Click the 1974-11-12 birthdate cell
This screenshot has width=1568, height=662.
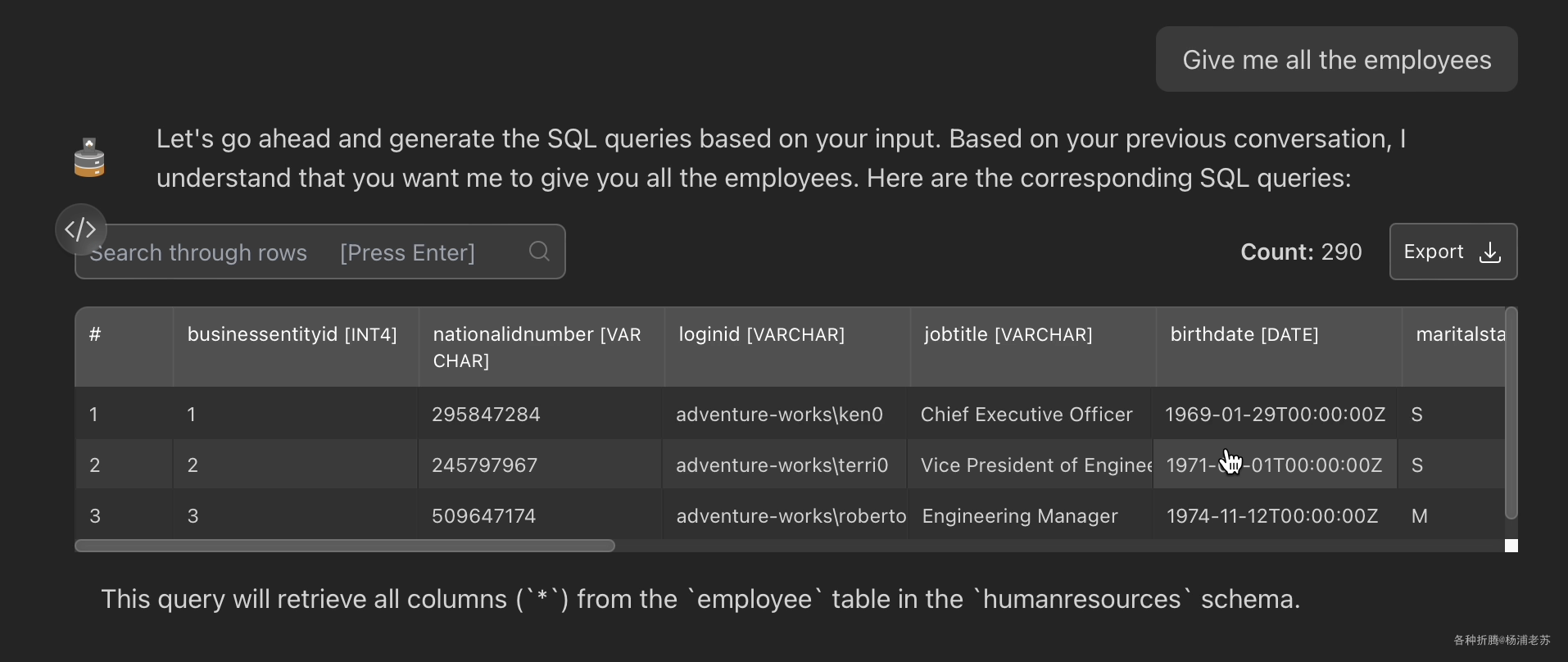point(1271,516)
